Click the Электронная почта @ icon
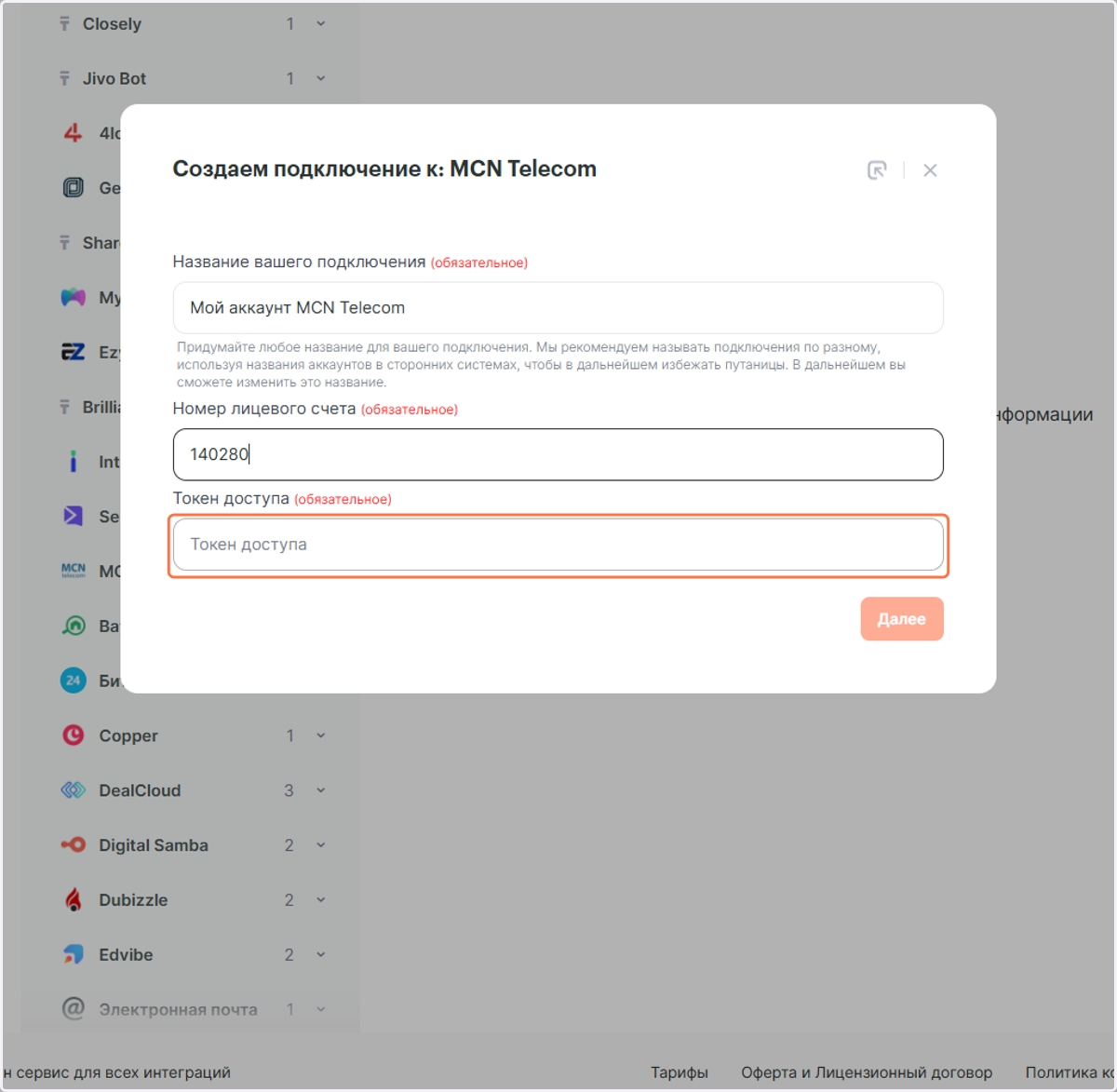This screenshot has width=1117, height=1092. click(73, 1008)
